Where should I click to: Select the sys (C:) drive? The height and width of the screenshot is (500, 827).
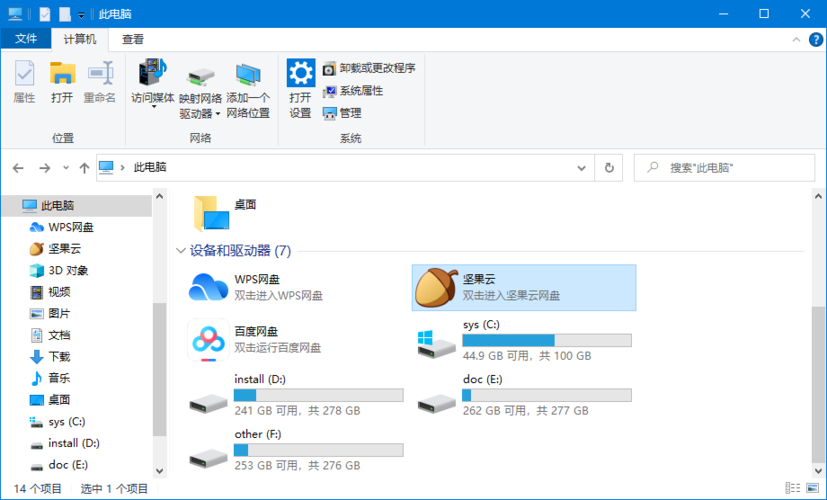[524, 340]
